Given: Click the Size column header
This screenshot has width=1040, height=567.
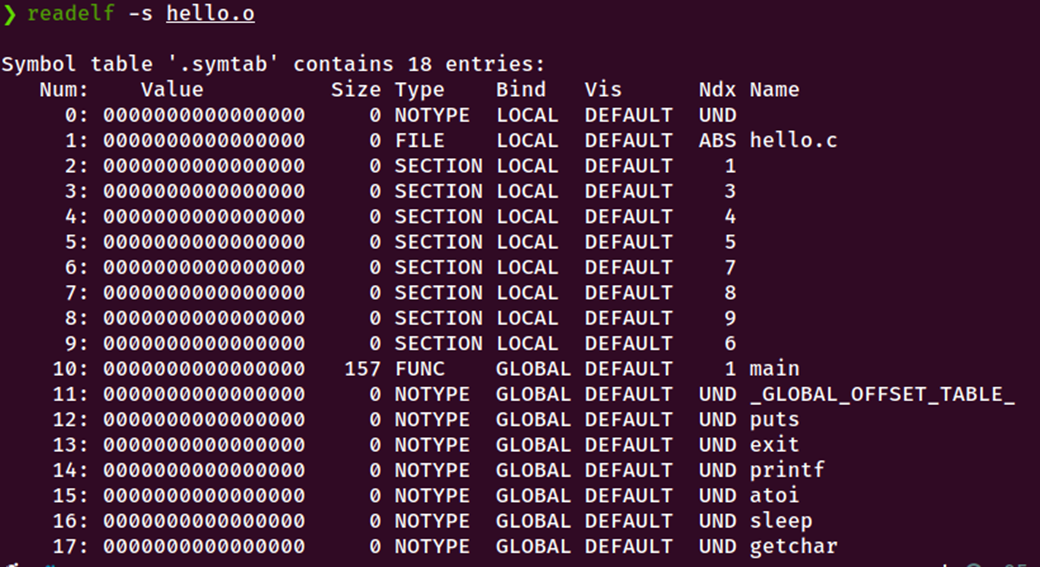Looking at the screenshot, I should click(x=356, y=90).
